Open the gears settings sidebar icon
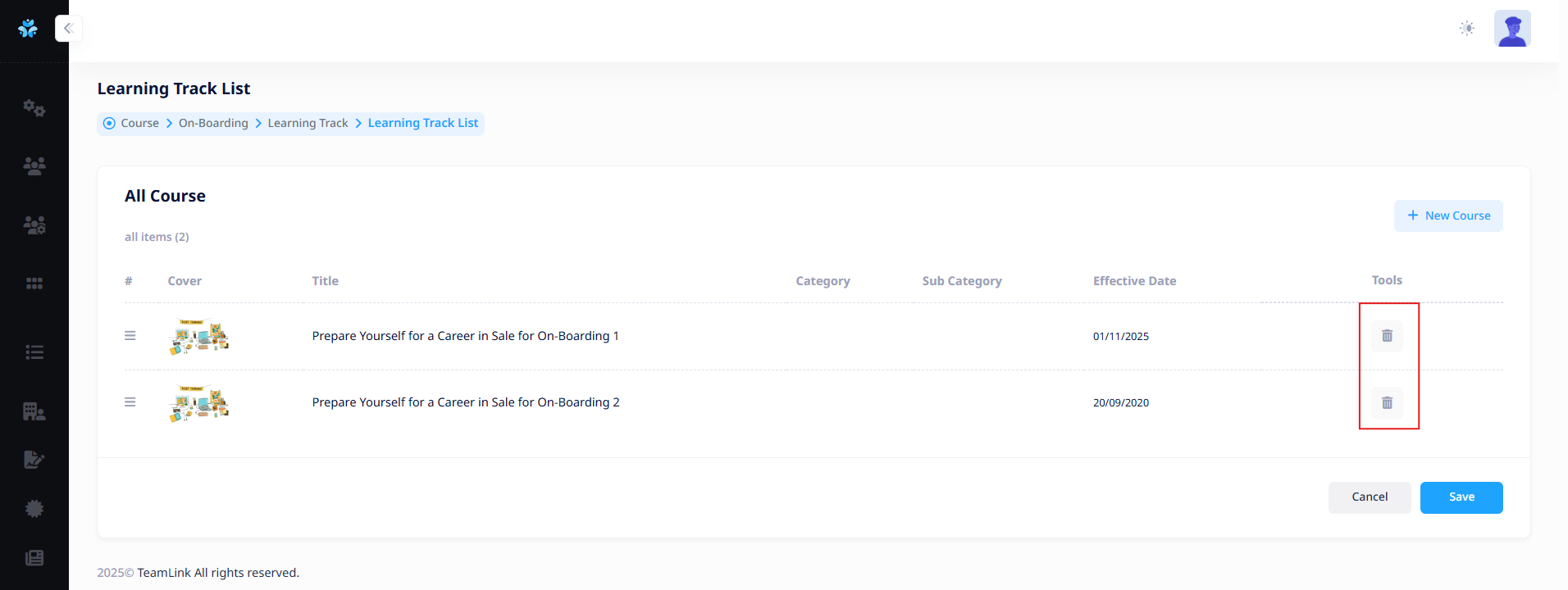 pos(34,108)
